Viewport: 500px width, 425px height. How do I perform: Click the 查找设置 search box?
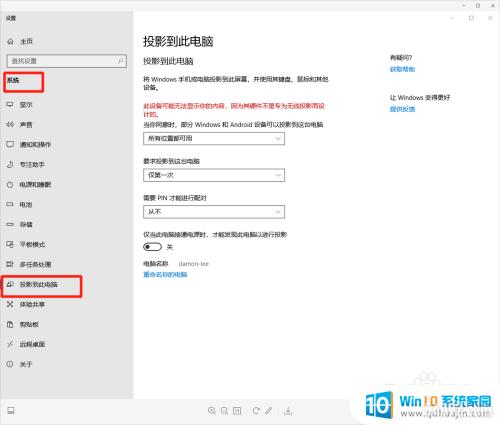tap(67, 61)
